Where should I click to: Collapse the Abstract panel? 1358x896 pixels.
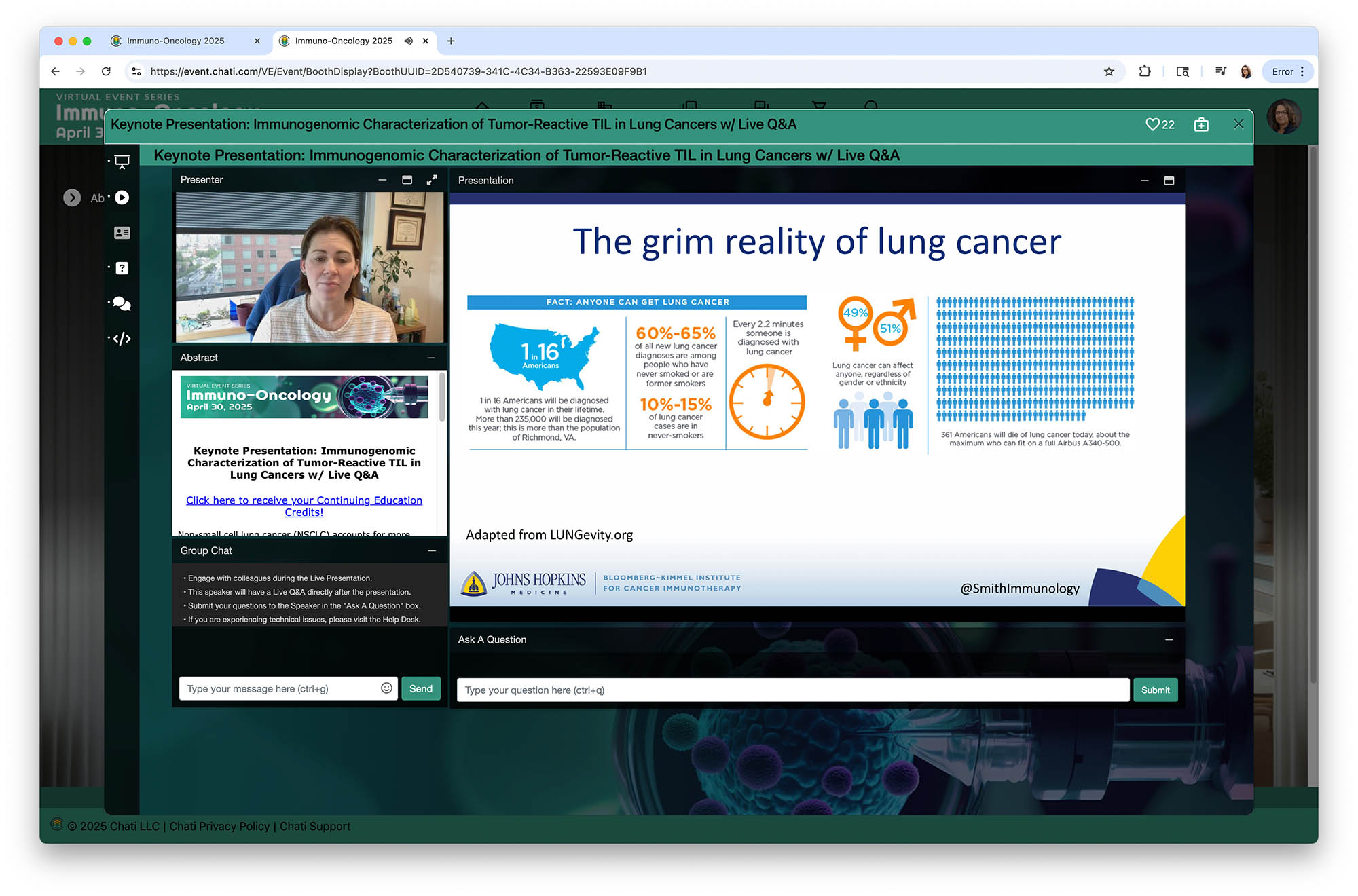(431, 358)
